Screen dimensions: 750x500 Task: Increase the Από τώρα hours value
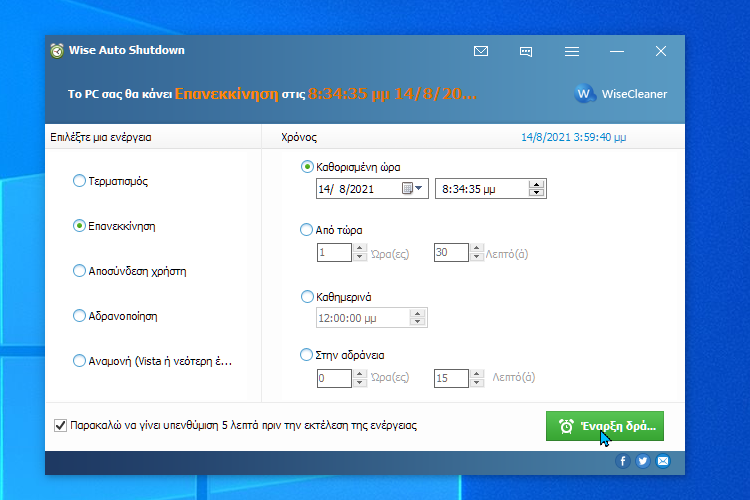[360, 248]
